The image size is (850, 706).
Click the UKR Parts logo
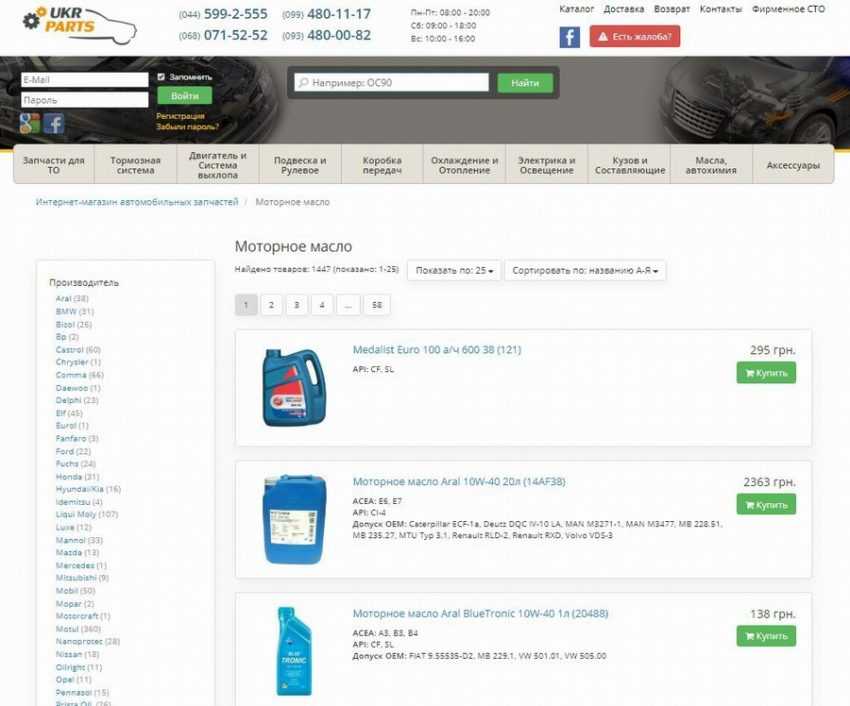pyautogui.click(x=78, y=25)
